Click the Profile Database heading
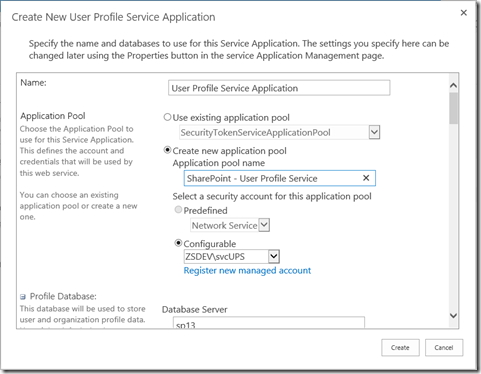 pos(63,296)
